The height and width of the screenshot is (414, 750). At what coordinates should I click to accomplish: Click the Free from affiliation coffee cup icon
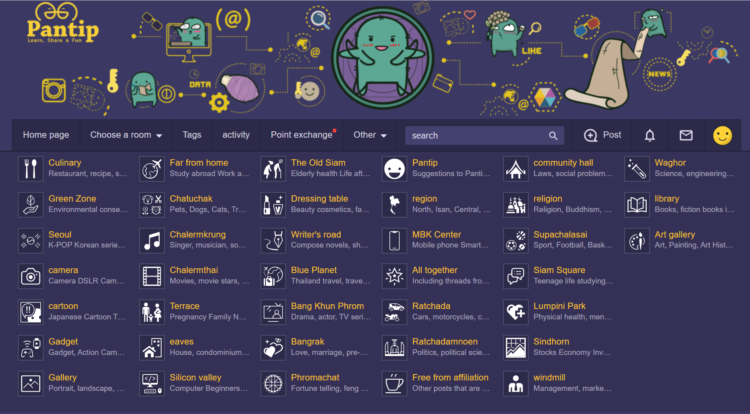(395, 383)
